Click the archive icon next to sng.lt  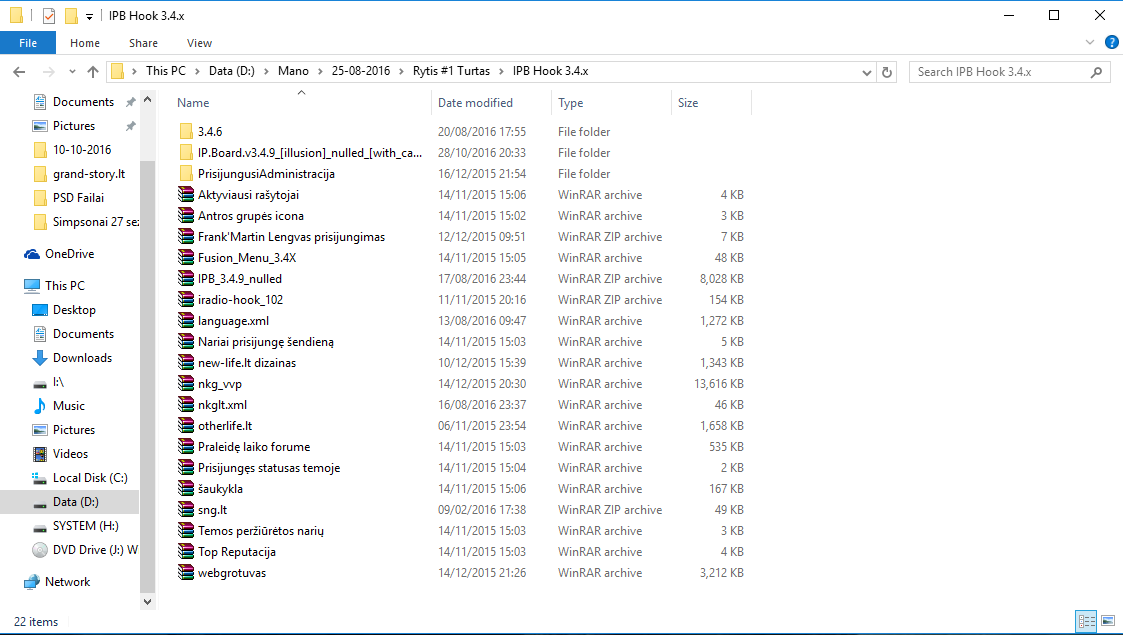pyautogui.click(x=186, y=509)
